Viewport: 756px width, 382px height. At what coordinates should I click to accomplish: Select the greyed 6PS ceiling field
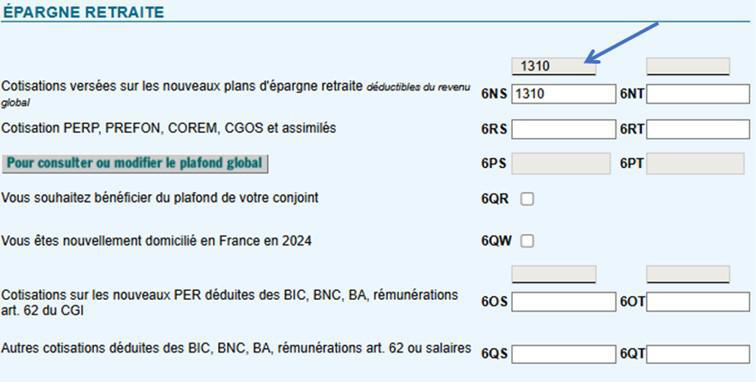coord(561,164)
